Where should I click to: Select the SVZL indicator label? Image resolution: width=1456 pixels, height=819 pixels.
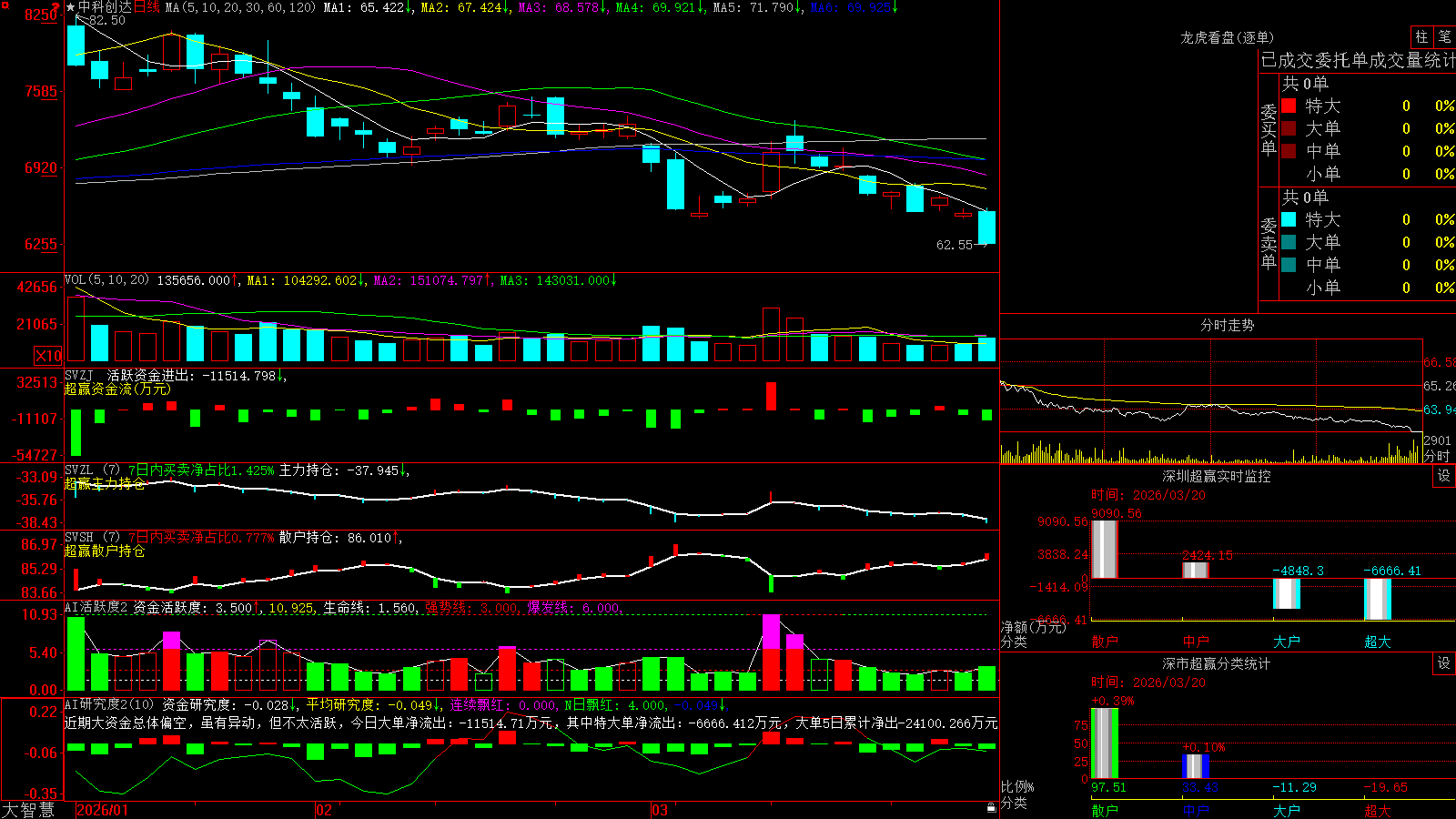[x=79, y=470]
